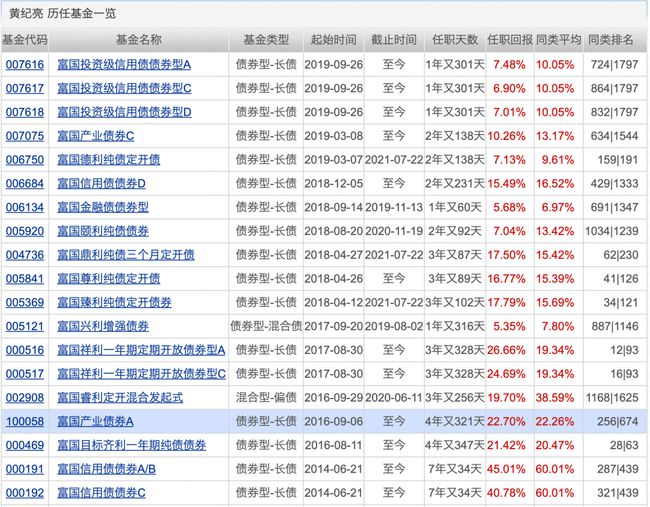
Task: Open fund 富国睿利定开混合发起式
Action: coord(120,398)
